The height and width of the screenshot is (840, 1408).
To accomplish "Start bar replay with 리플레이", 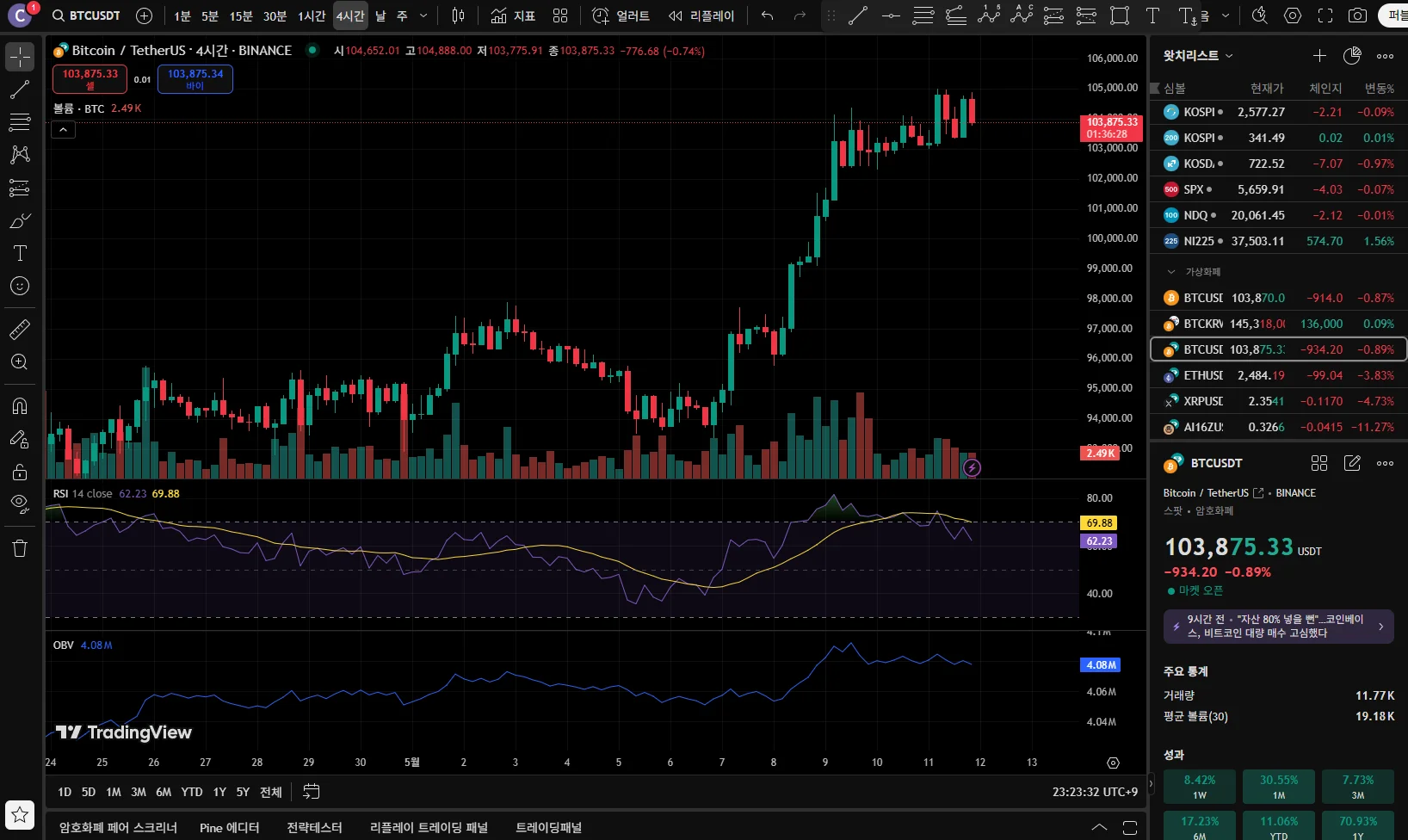I will tap(701, 15).
